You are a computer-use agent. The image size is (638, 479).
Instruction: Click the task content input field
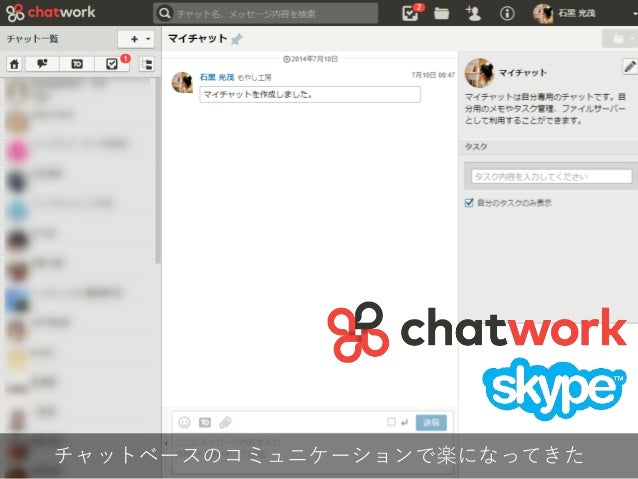pyautogui.click(x=551, y=177)
